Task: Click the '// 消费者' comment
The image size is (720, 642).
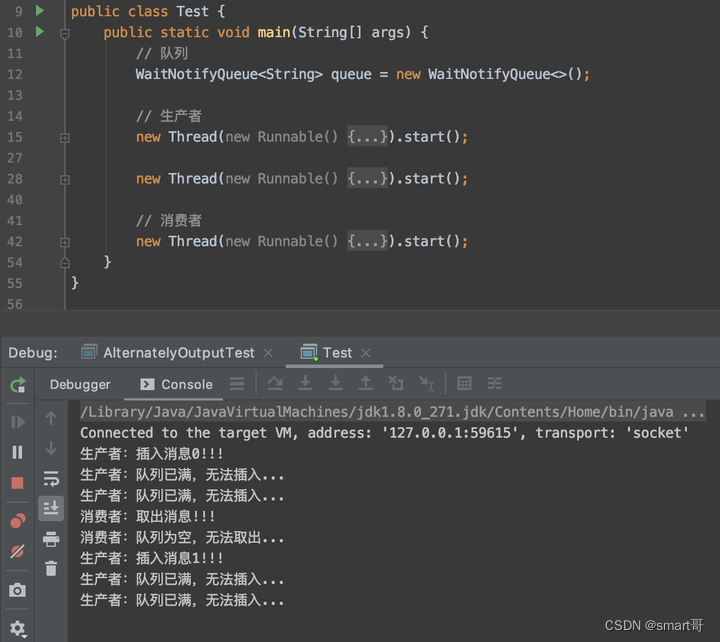Action: (169, 220)
